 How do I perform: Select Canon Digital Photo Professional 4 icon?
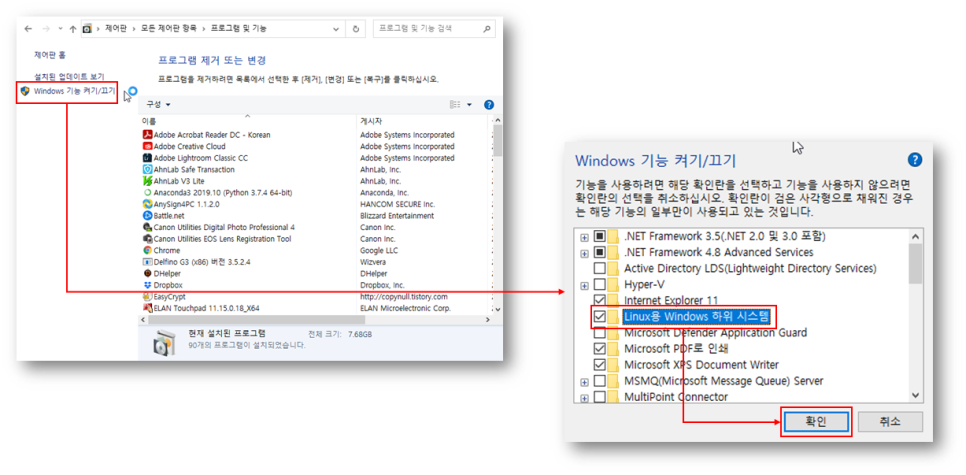[147, 227]
